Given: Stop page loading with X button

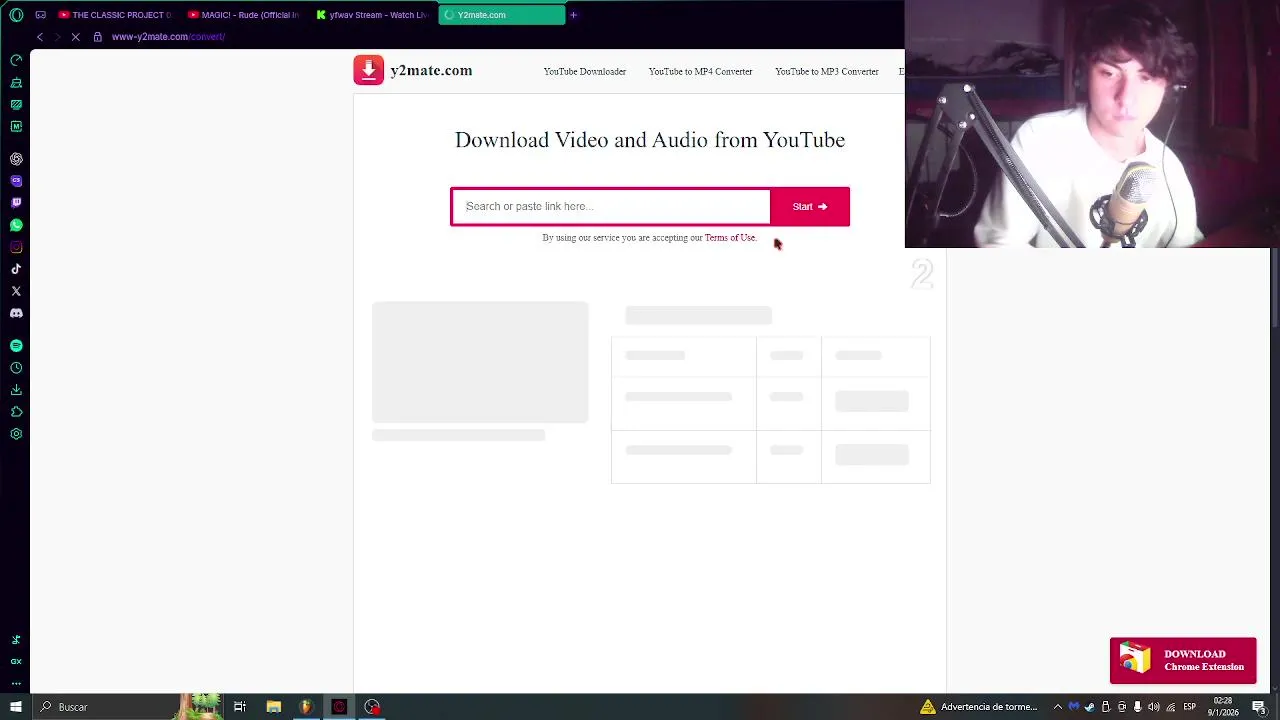Looking at the screenshot, I should (x=75, y=37).
